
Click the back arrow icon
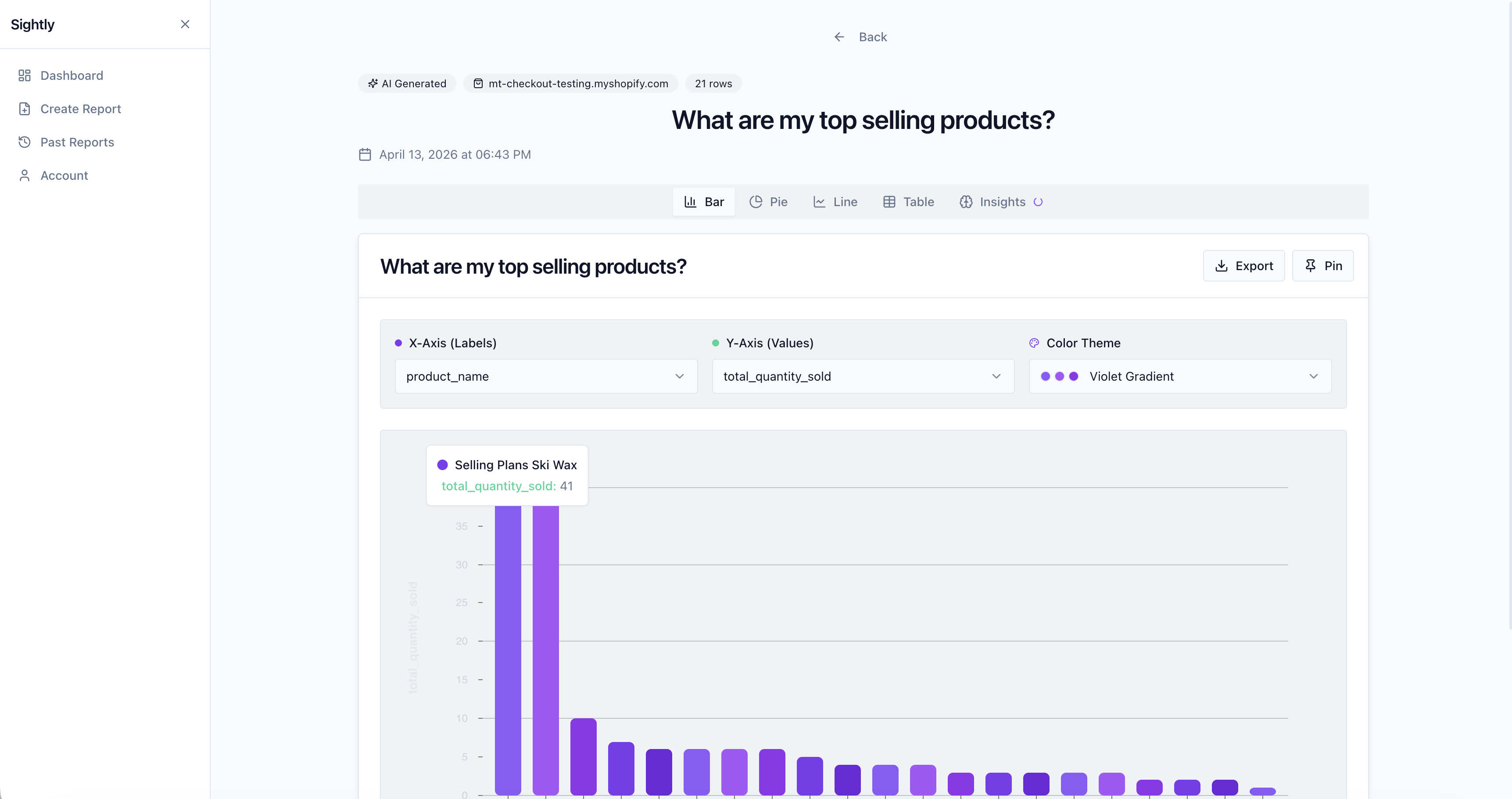pyautogui.click(x=839, y=37)
